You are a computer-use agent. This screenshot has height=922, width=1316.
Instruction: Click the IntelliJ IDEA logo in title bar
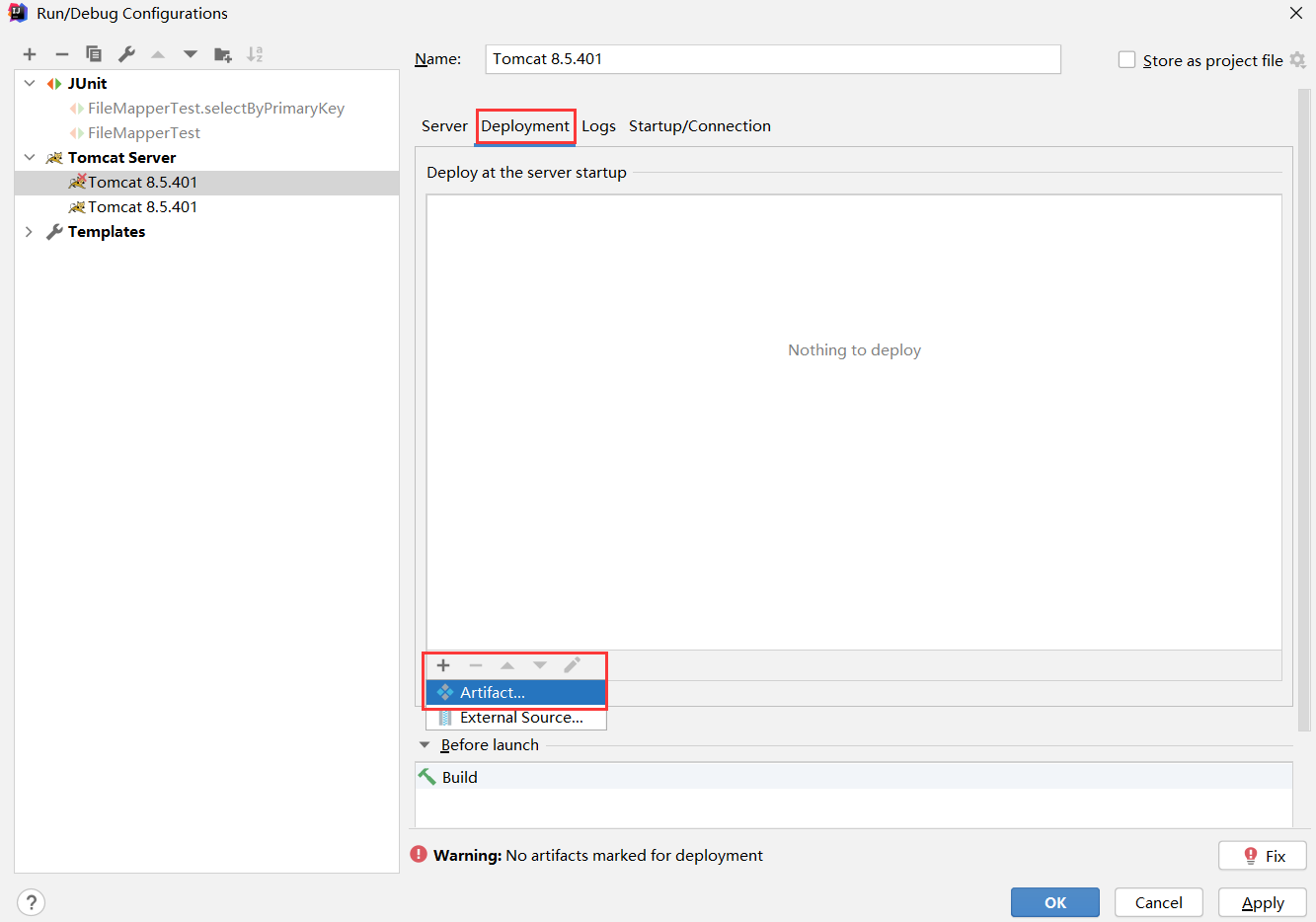[18, 13]
